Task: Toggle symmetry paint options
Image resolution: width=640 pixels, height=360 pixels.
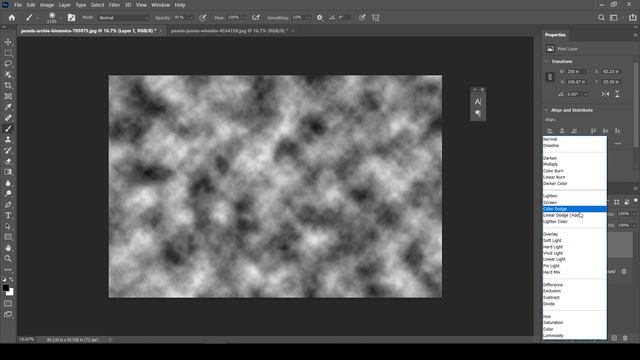Action: point(376,18)
